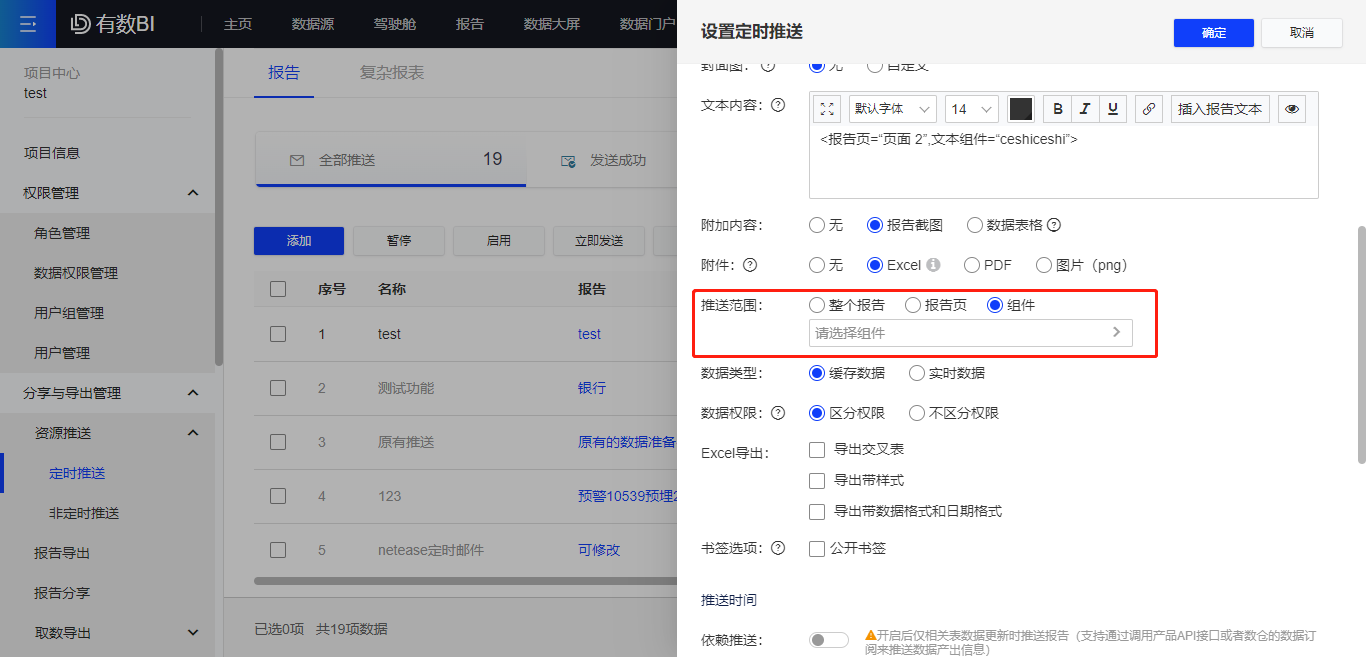The height and width of the screenshot is (657, 1366).
Task: Expand the editor with the fullscreen icon
Action: (825, 108)
